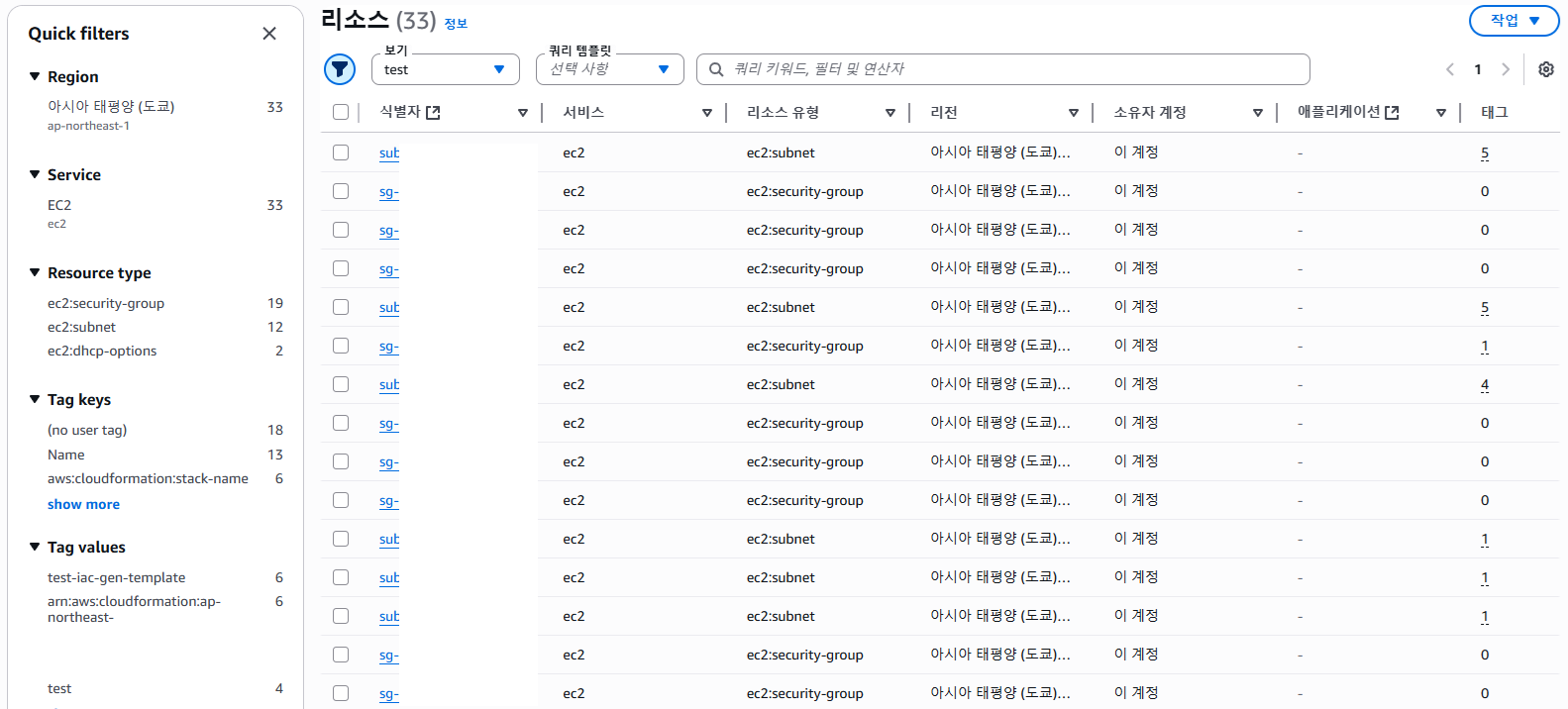The height and width of the screenshot is (709, 1568).
Task: Collapse the Resource type filter section
Action: pyautogui.click(x=35, y=272)
